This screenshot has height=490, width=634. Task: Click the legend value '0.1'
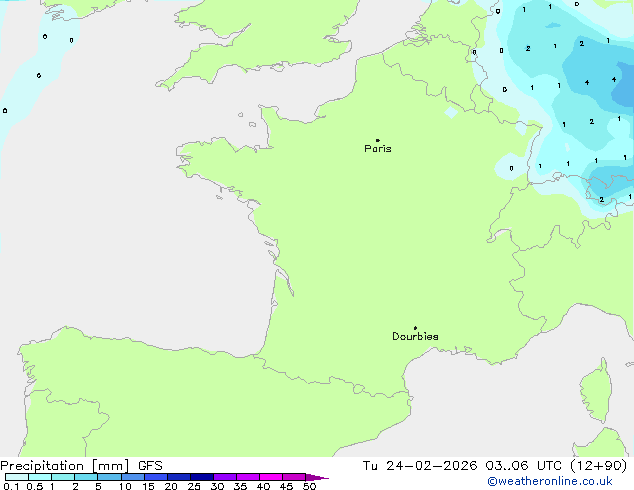click(11, 486)
